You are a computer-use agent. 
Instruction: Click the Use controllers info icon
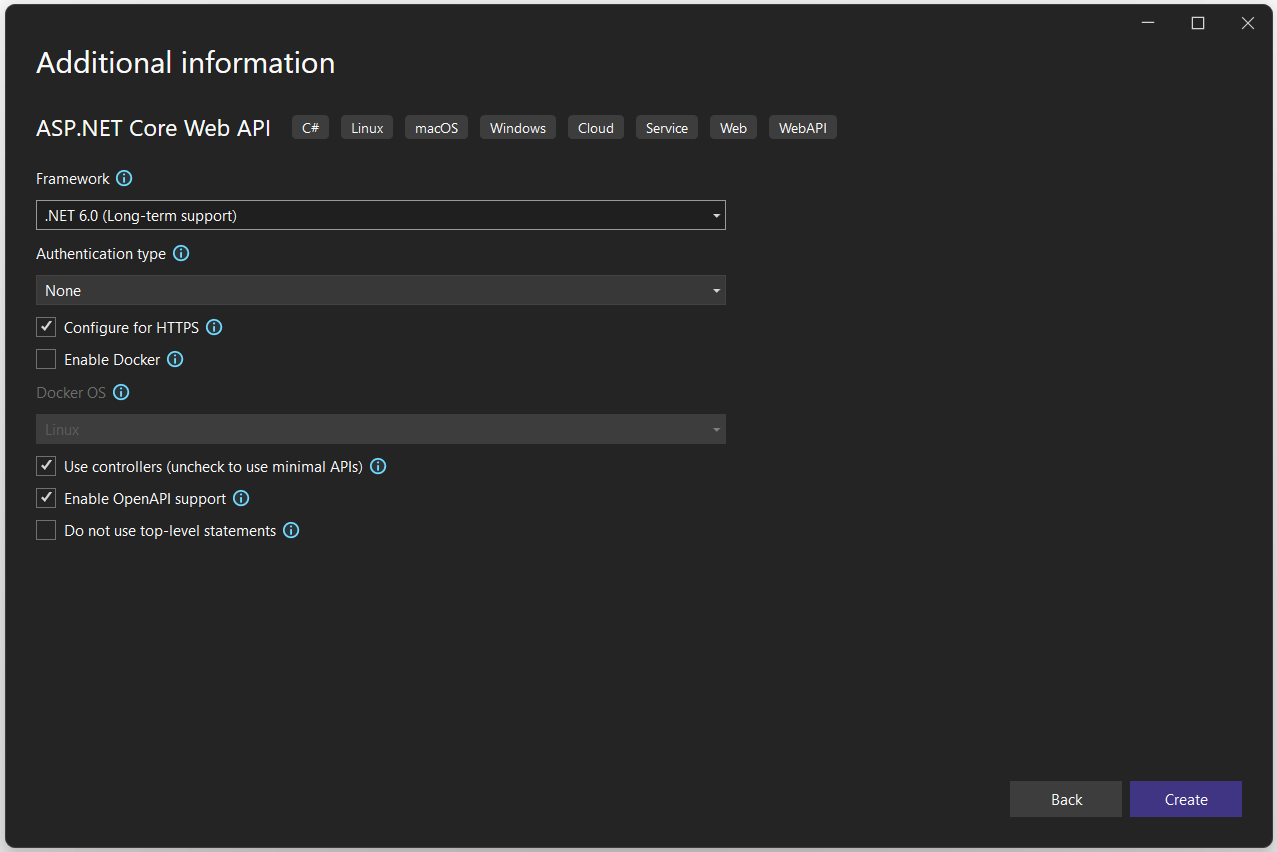click(378, 465)
